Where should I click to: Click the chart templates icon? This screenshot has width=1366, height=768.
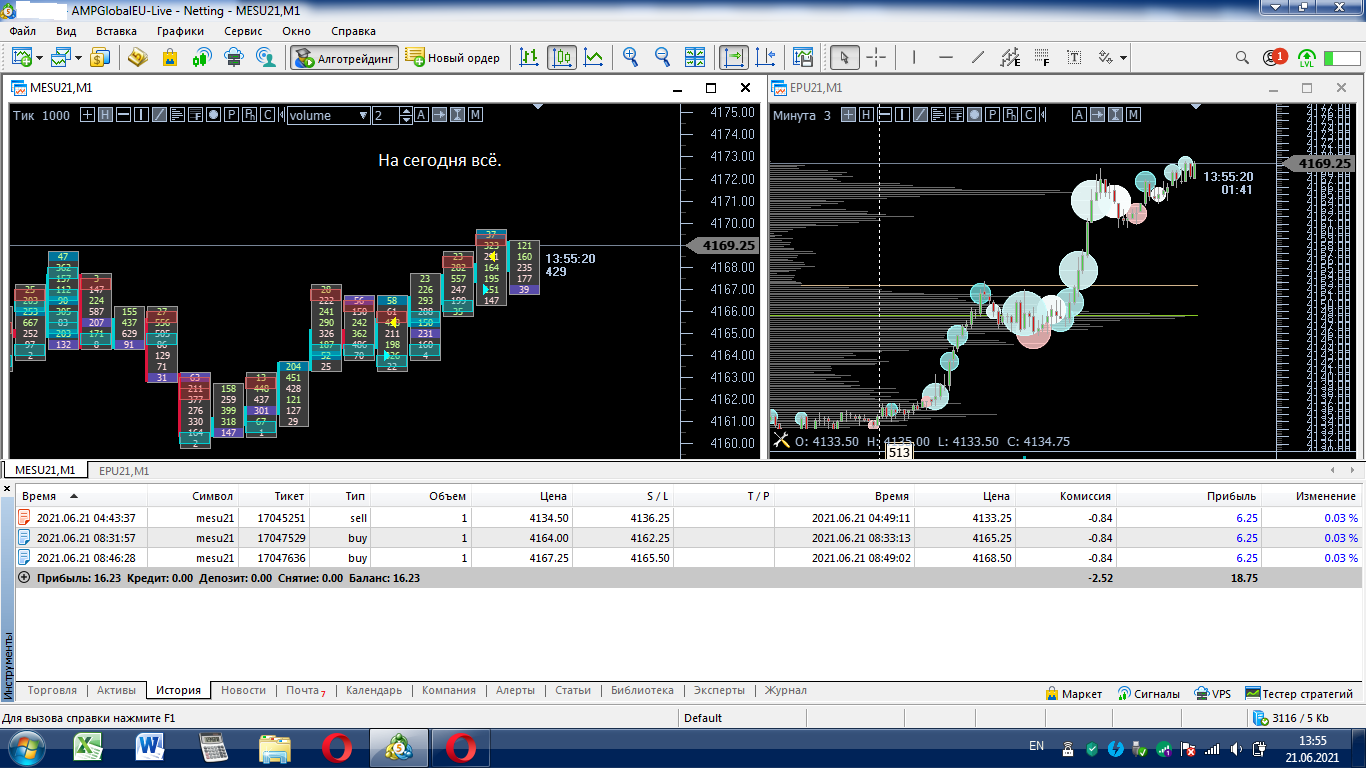[802, 58]
